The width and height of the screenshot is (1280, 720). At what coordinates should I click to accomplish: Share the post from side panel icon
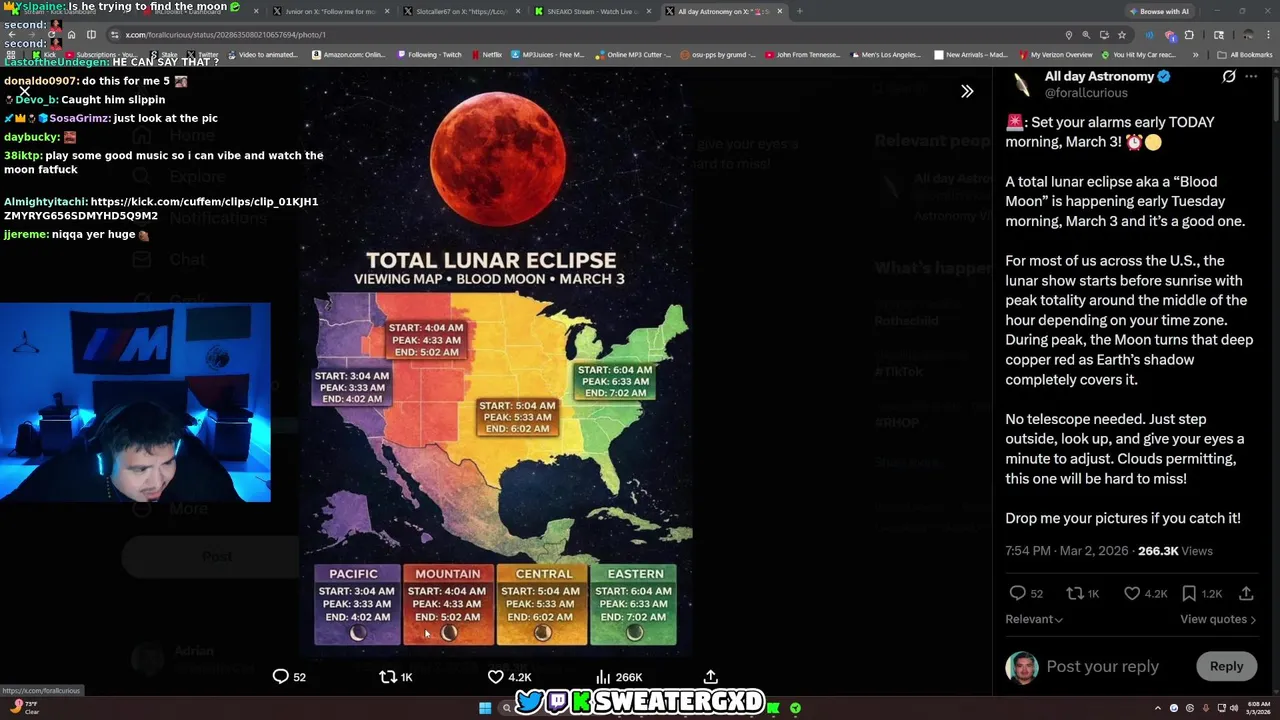1246,593
